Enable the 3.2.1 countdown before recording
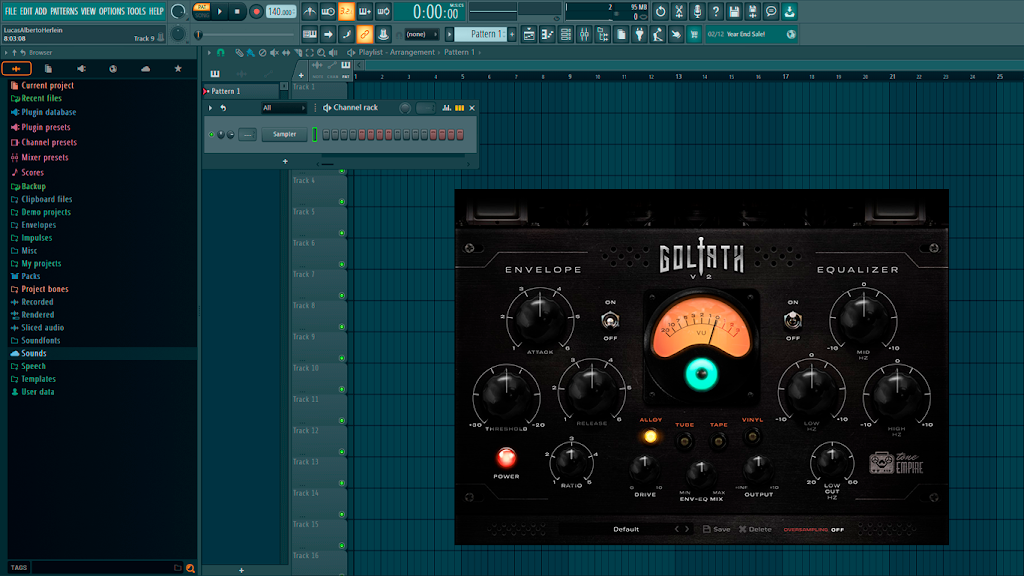Image resolution: width=1024 pixels, height=576 pixels. click(x=346, y=11)
